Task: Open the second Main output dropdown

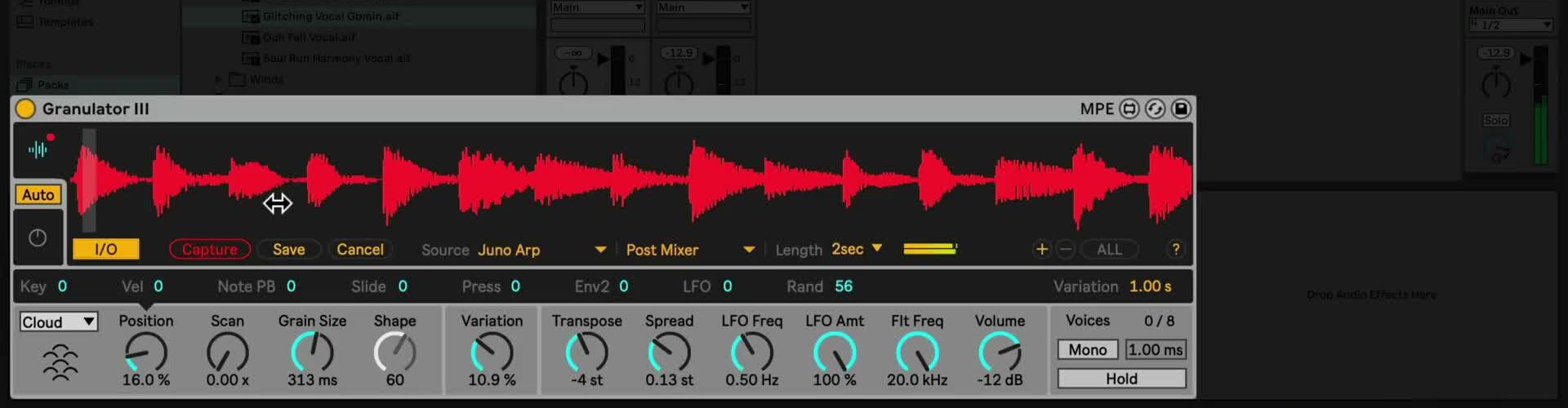Action: click(703, 7)
